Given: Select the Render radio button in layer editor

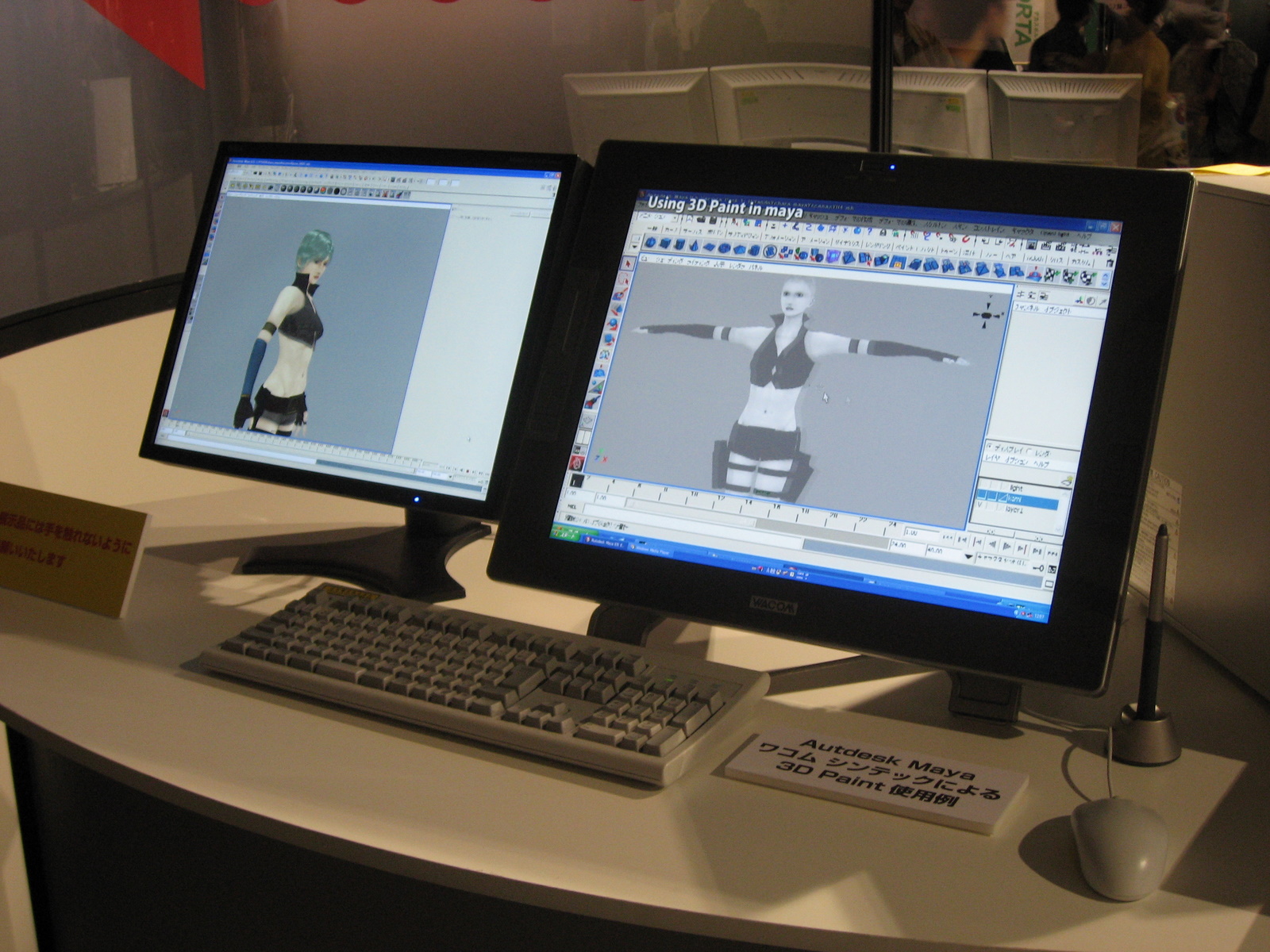Looking at the screenshot, I should coord(1030,451).
